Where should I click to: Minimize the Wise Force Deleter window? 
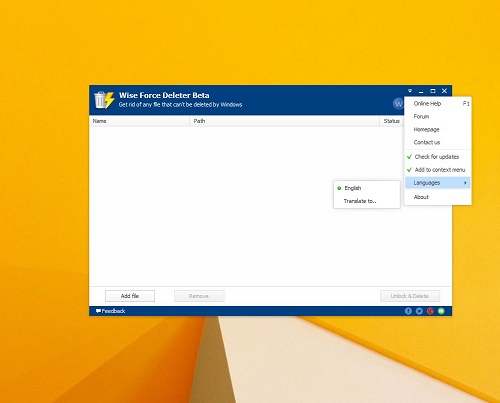[x=421, y=91]
